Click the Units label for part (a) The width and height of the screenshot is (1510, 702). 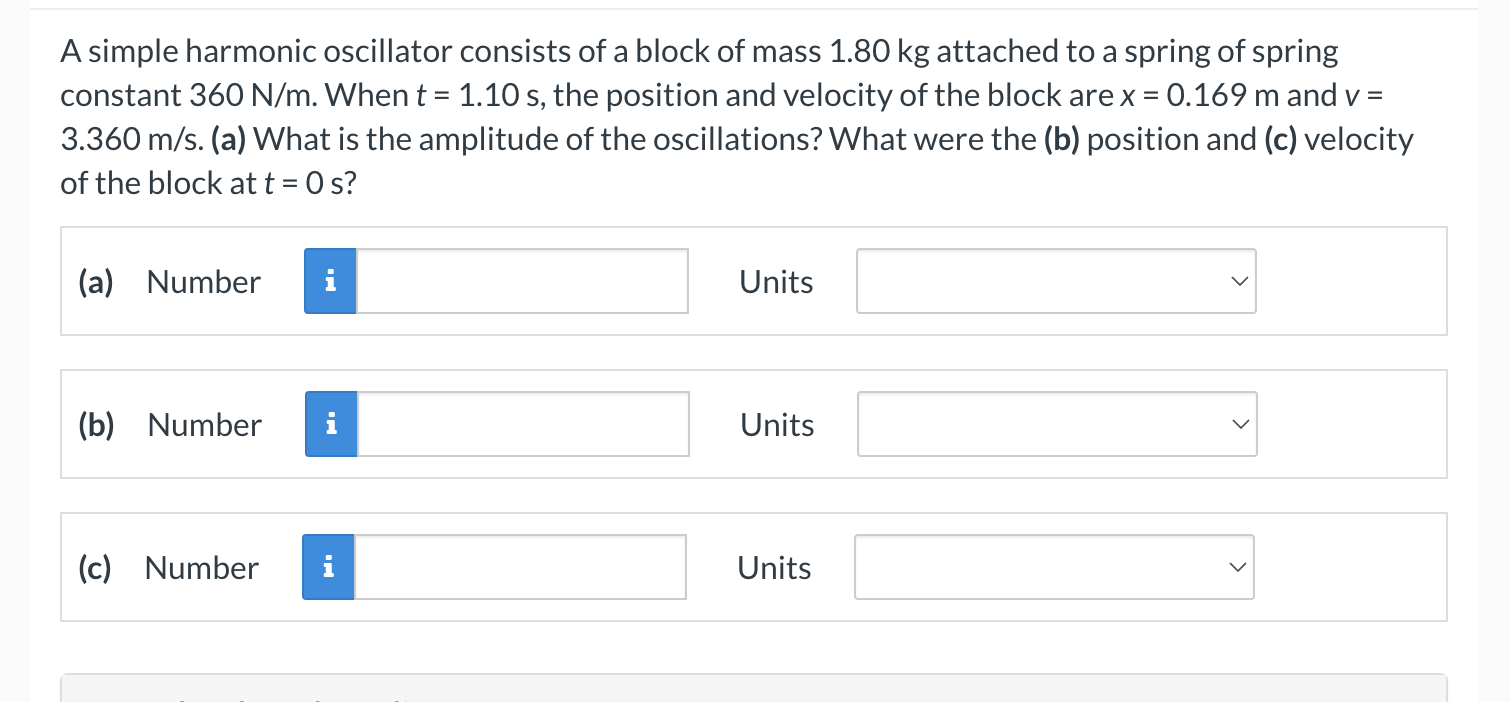pos(776,281)
